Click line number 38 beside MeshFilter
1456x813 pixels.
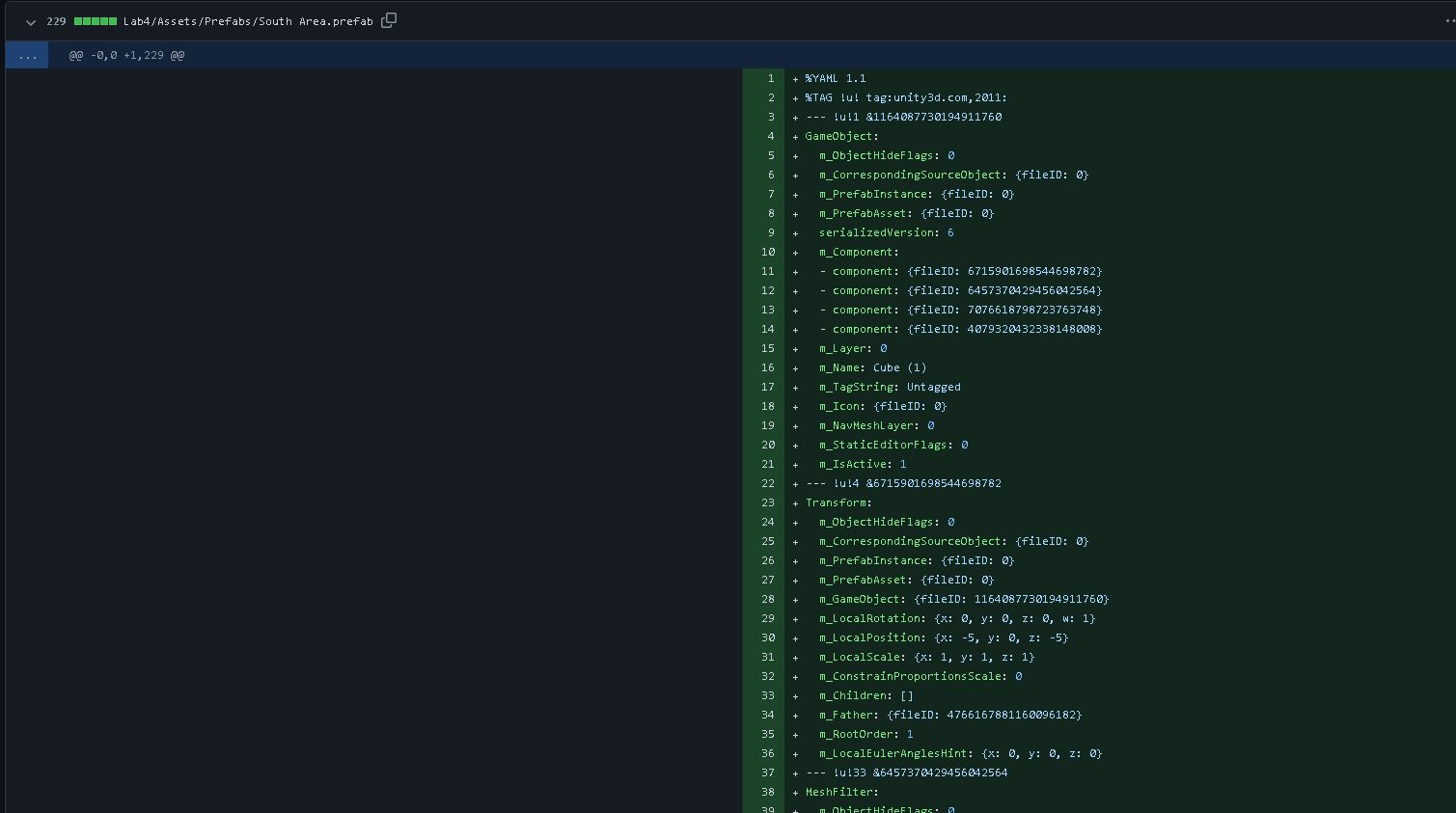pyautogui.click(x=768, y=792)
